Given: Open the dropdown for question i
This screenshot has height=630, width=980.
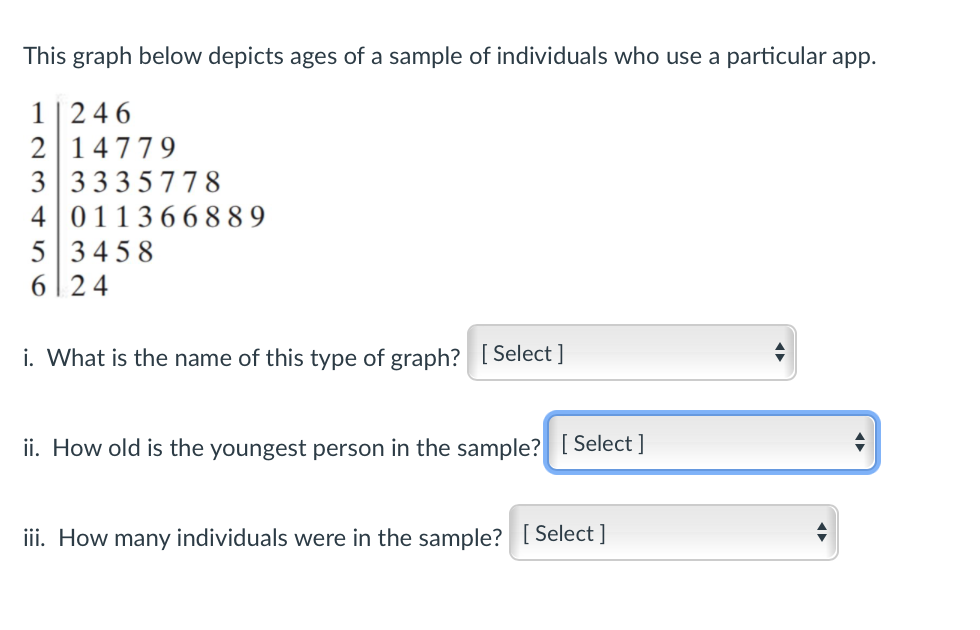Looking at the screenshot, I should [631, 352].
